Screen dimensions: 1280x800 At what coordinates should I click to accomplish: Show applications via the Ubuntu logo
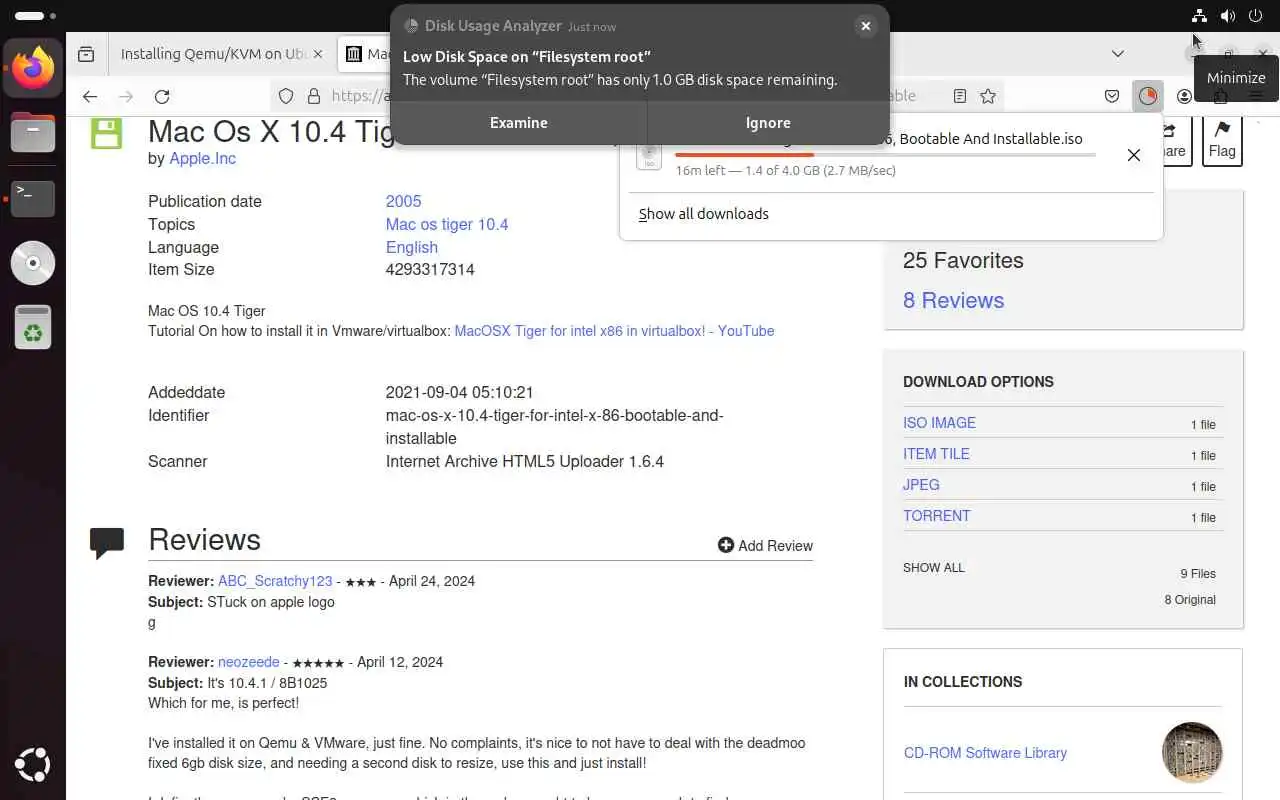(33, 765)
